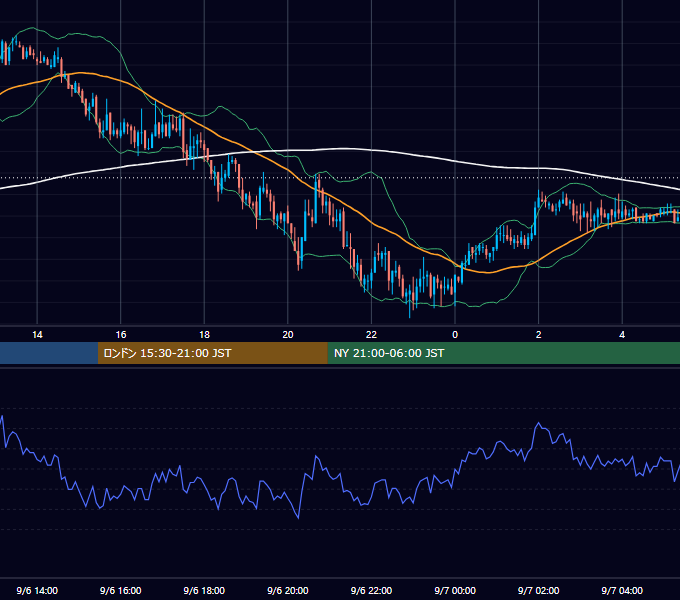The width and height of the screenshot is (680, 600).
Task: Click the 9/7 02:00 date label
Action: point(539,590)
